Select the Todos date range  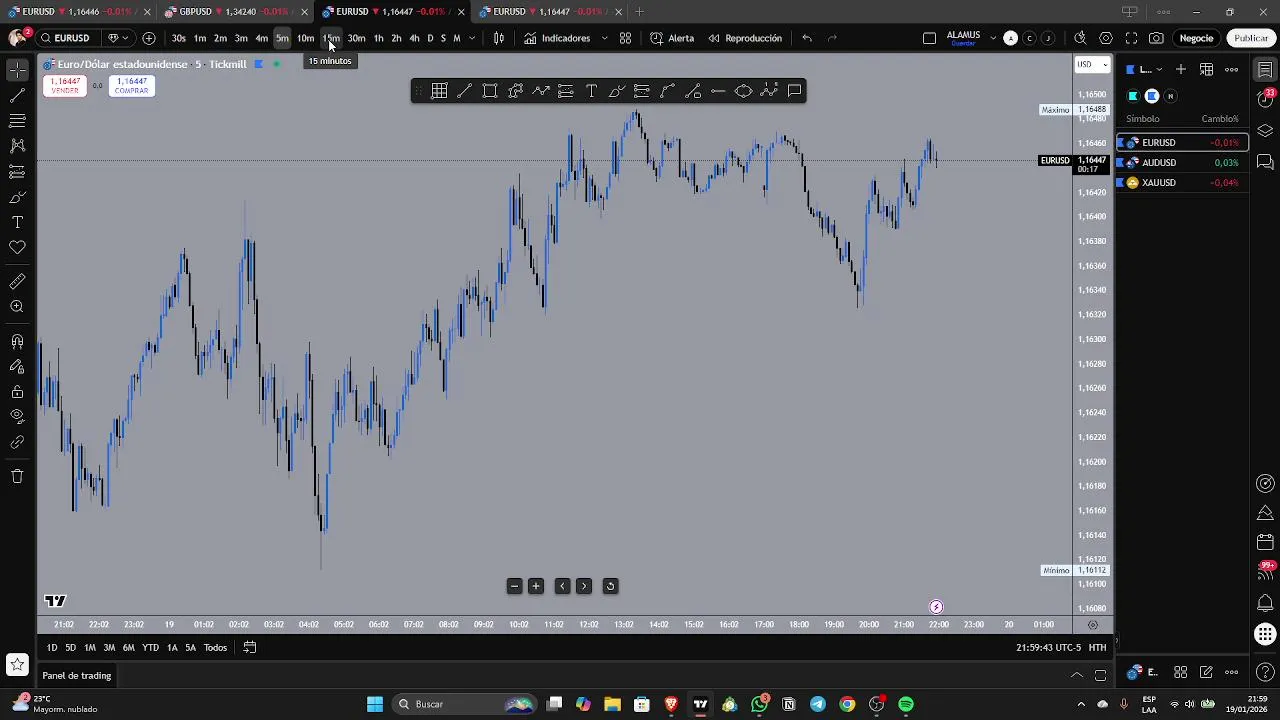tap(215, 647)
